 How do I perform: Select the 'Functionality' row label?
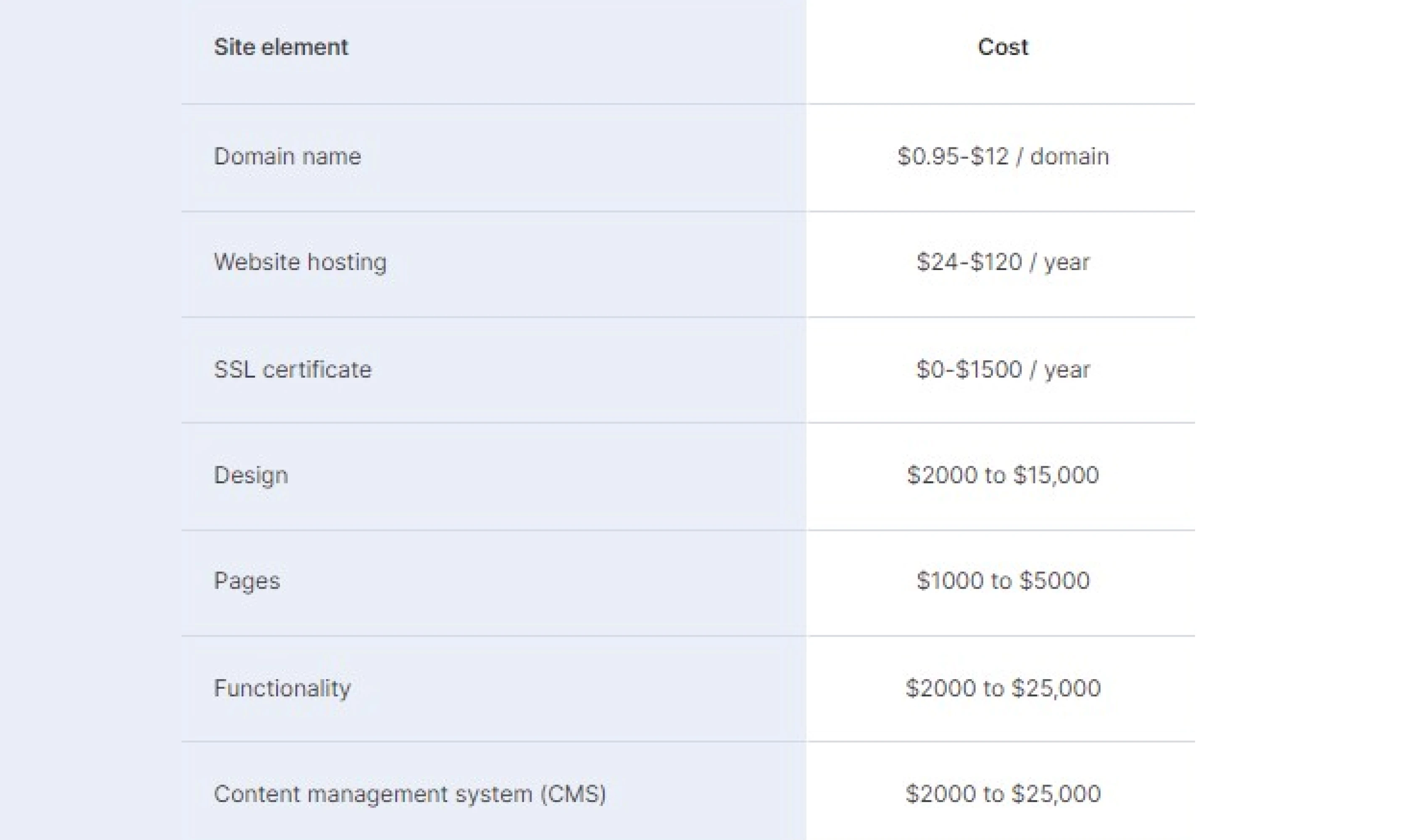(283, 688)
